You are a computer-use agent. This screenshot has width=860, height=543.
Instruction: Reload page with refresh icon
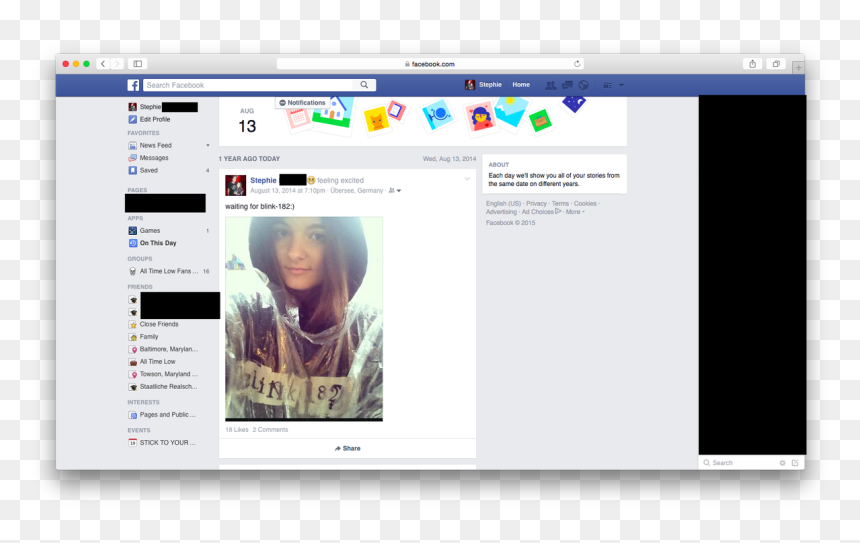pos(577,64)
